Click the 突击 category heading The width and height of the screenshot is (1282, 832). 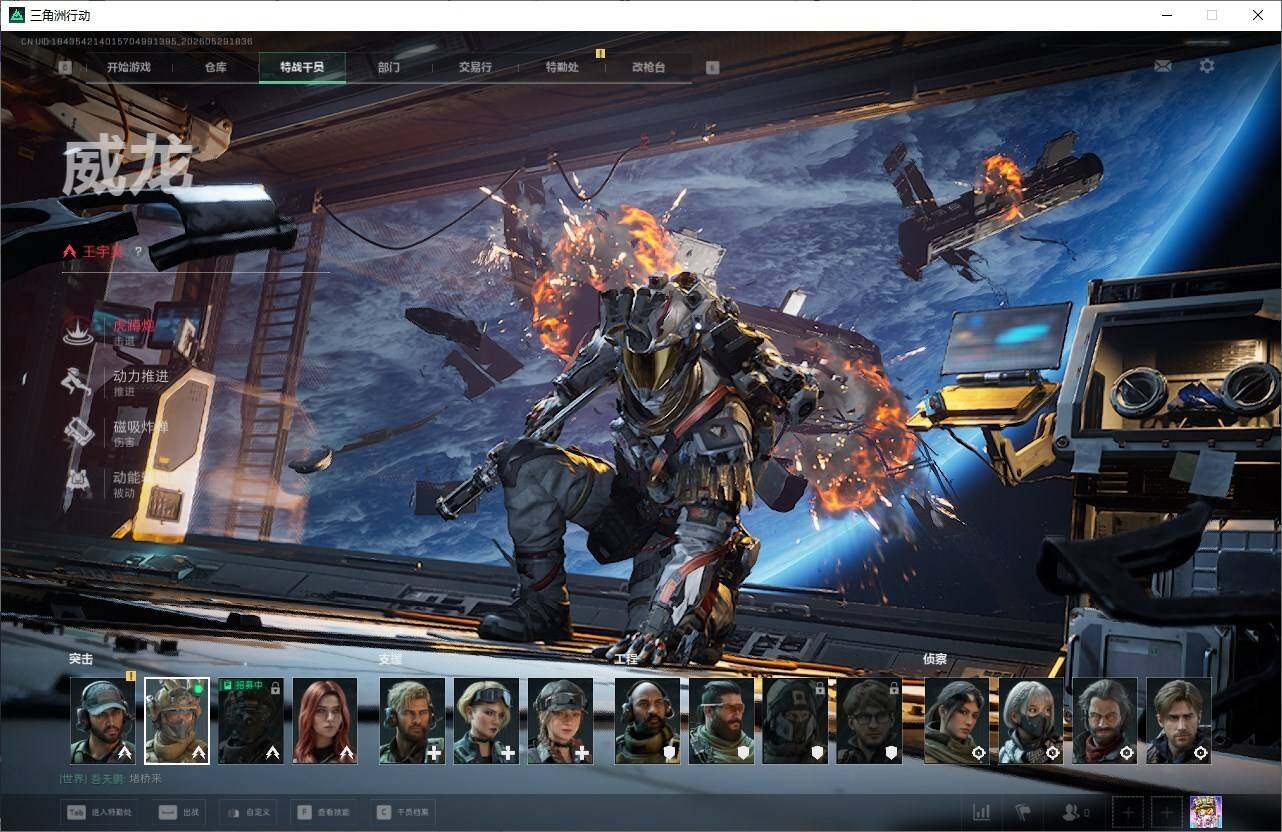[x=81, y=659]
